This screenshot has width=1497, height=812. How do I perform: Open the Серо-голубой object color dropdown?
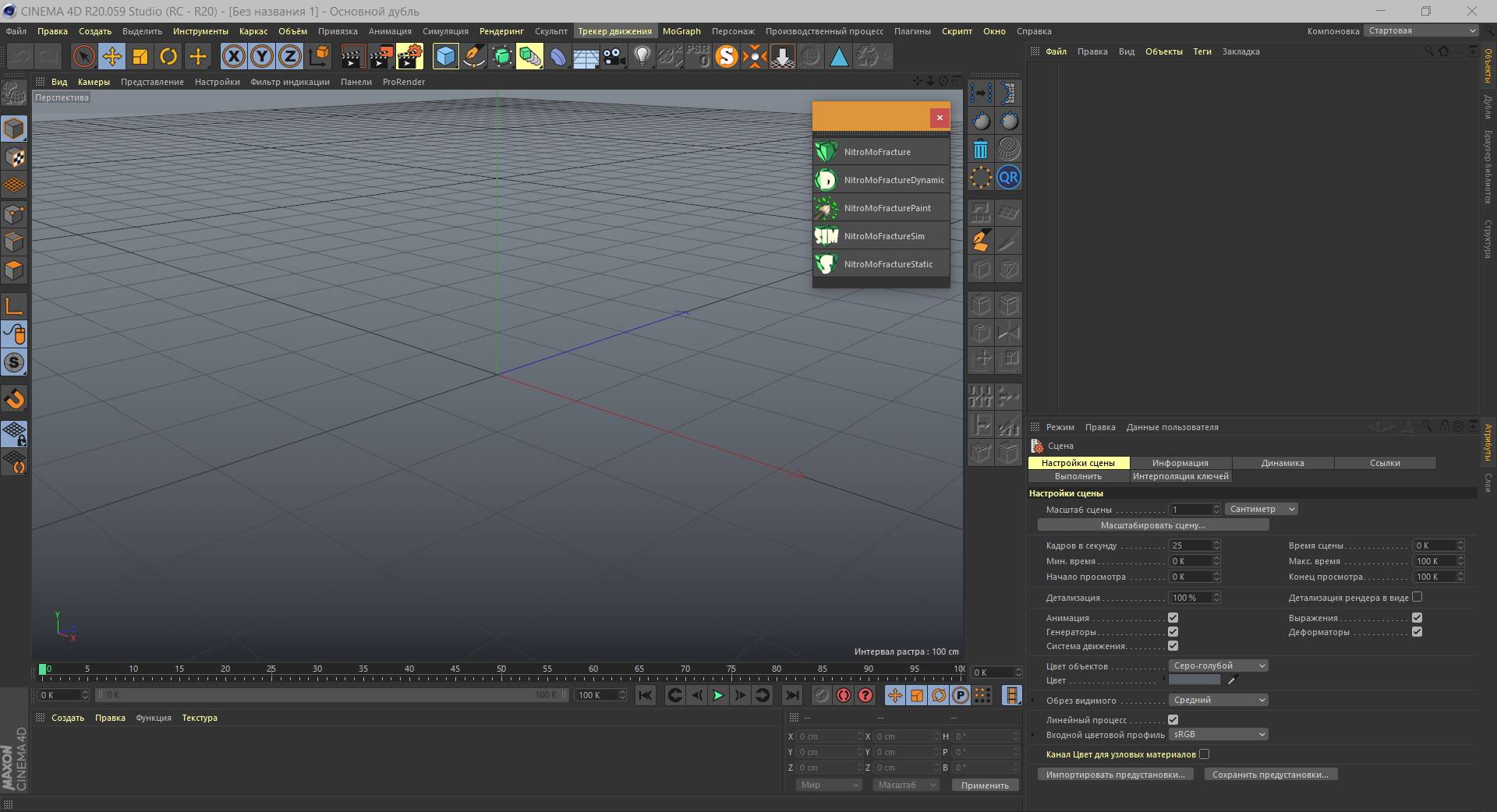[x=1218, y=665]
